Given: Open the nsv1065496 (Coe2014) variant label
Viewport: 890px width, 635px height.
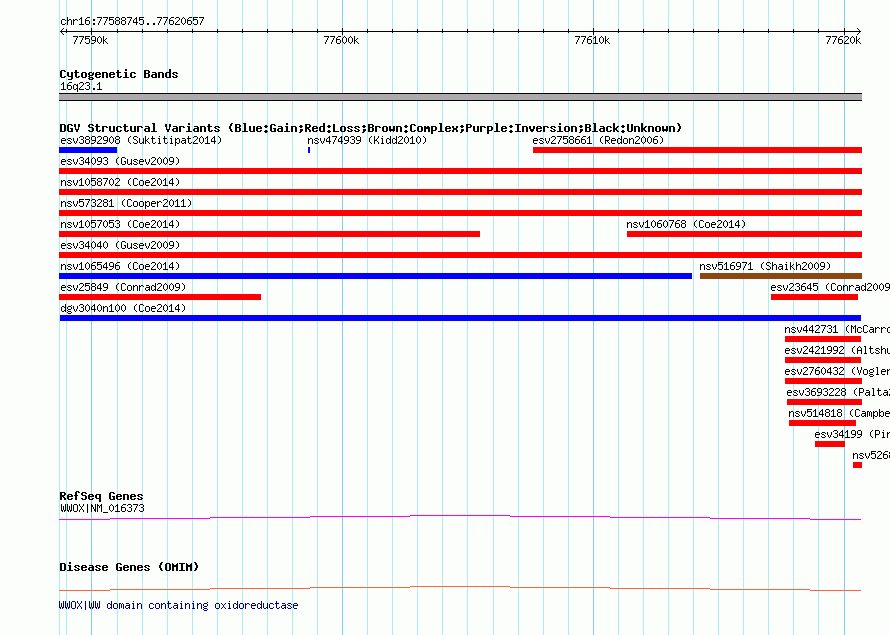Looking at the screenshot, I should pos(120,266).
